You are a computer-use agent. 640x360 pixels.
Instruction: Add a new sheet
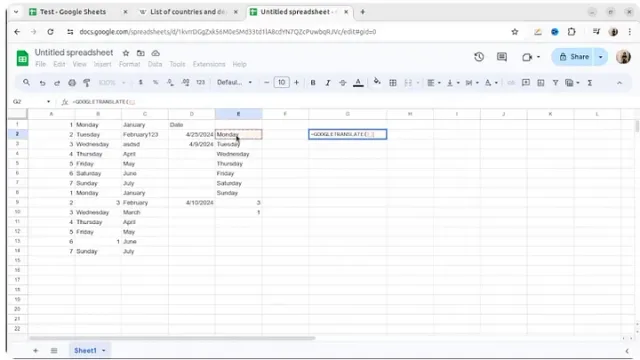pyautogui.click(x=36, y=350)
